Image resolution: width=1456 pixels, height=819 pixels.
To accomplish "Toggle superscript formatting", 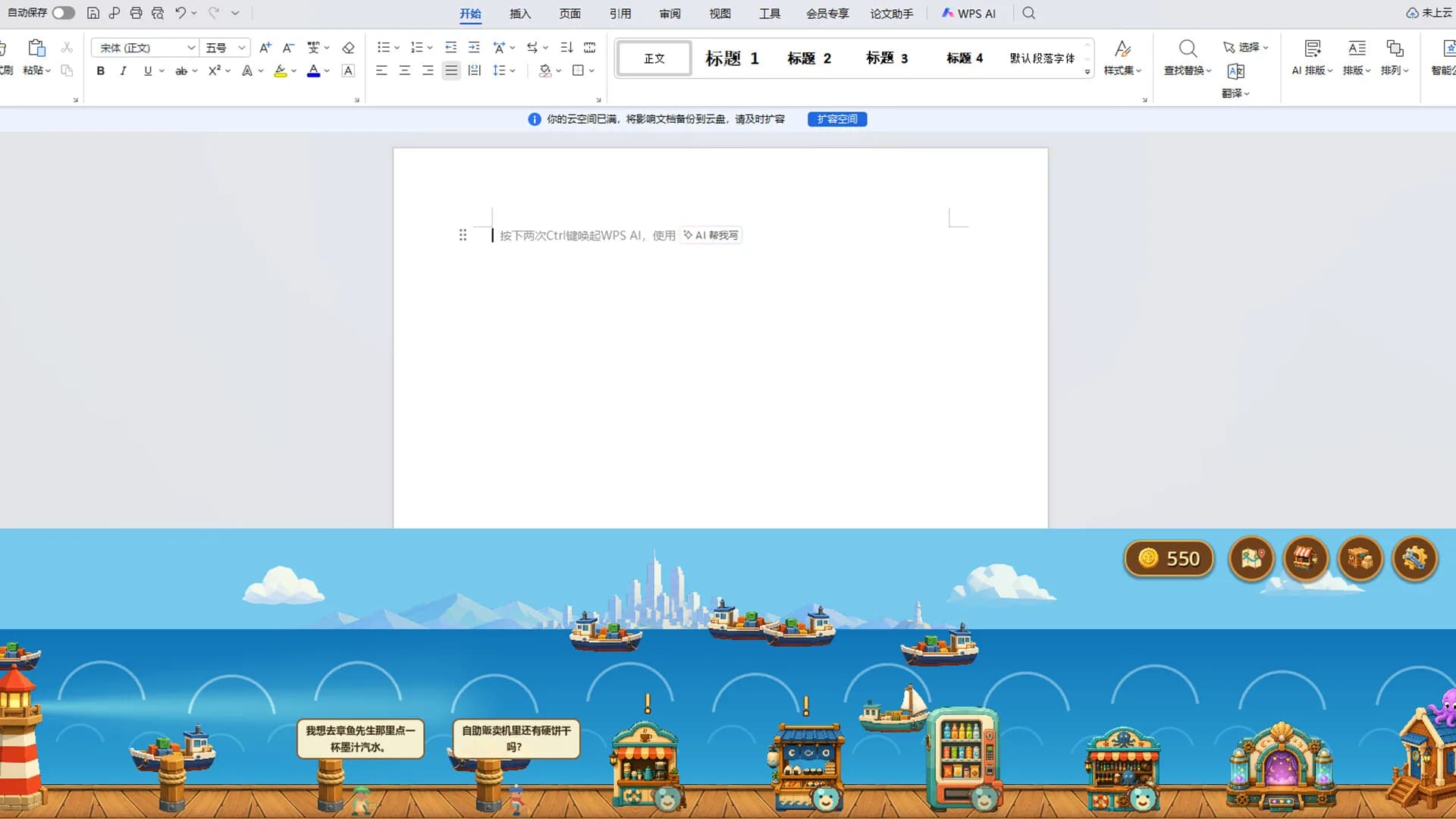I will point(215,71).
